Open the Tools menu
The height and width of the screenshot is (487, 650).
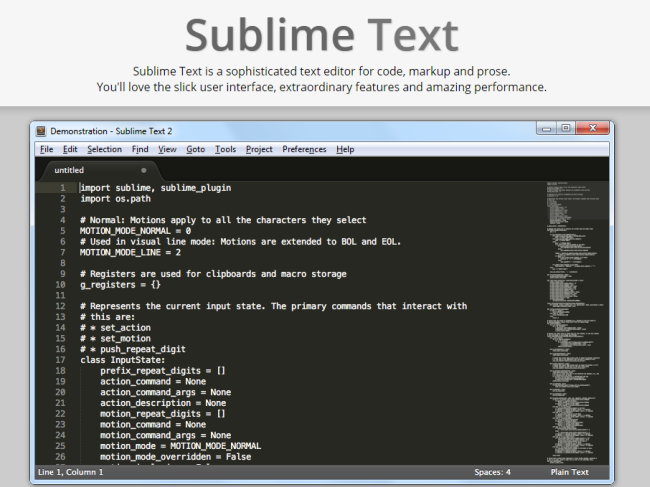coord(226,149)
